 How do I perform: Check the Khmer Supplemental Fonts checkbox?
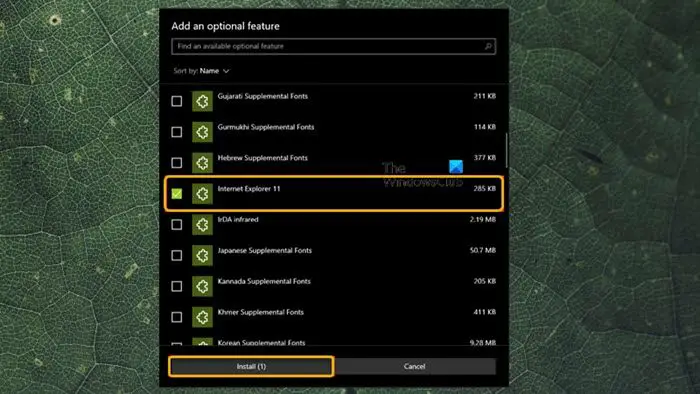(x=177, y=317)
